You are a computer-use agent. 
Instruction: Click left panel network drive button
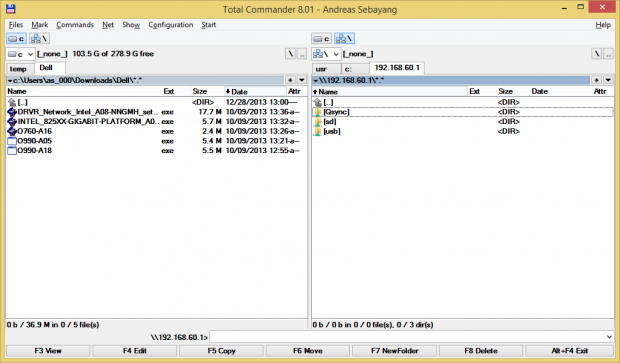click(x=39, y=38)
